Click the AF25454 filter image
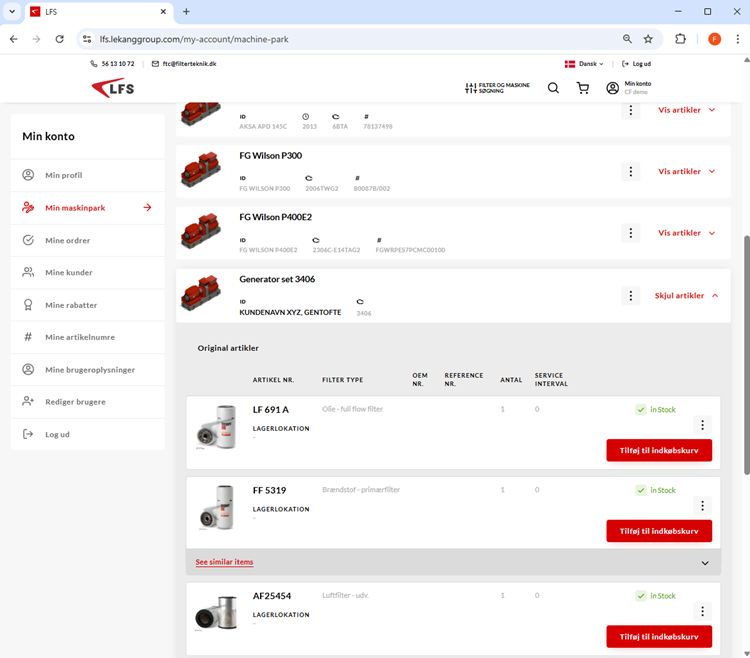This screenshot has height=658, width=750. pos(216,614)
